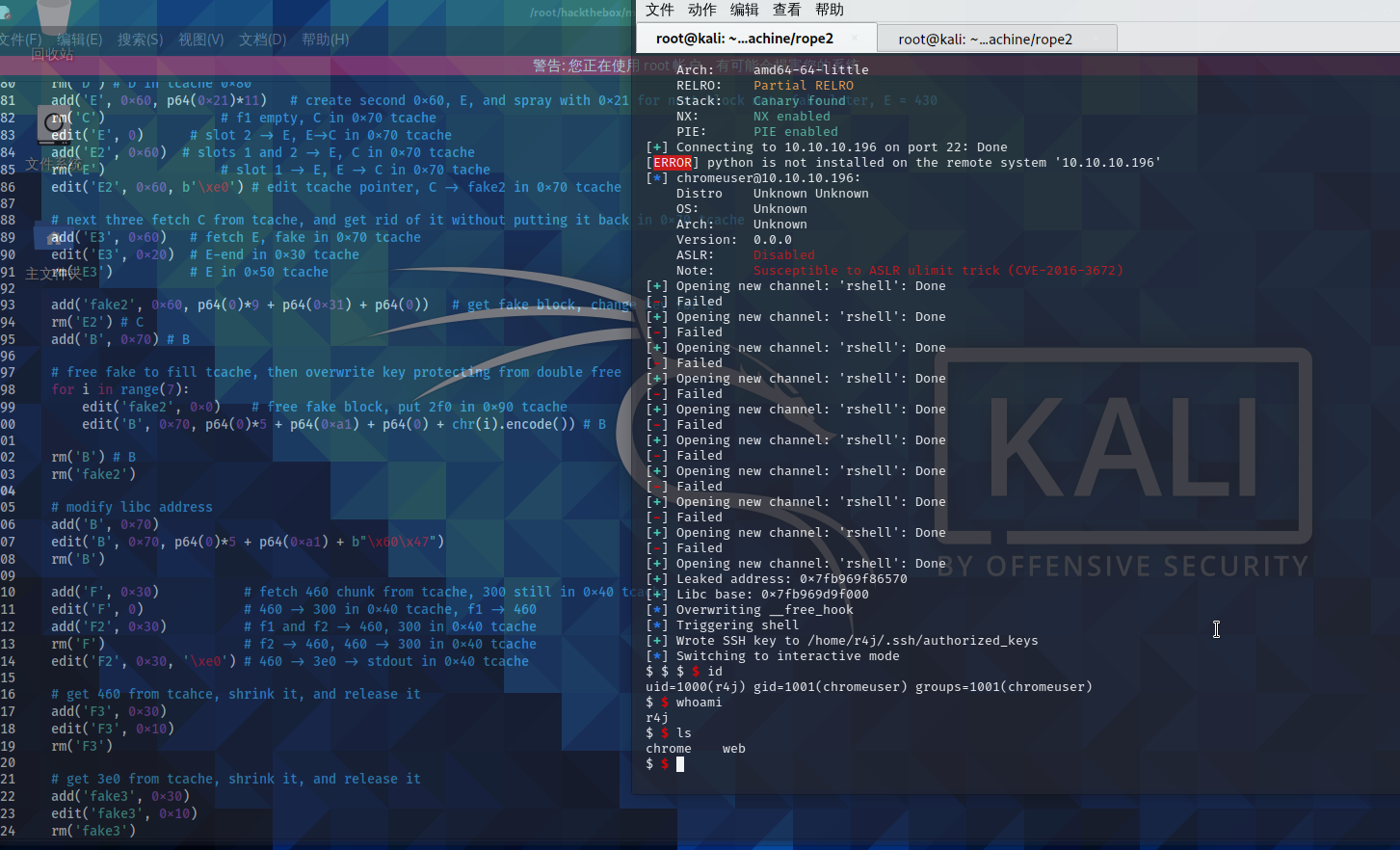The image size is (1400, 850).
Task: Click 'NX enabled' value in terminal
Action: click(x=792, y=117)
